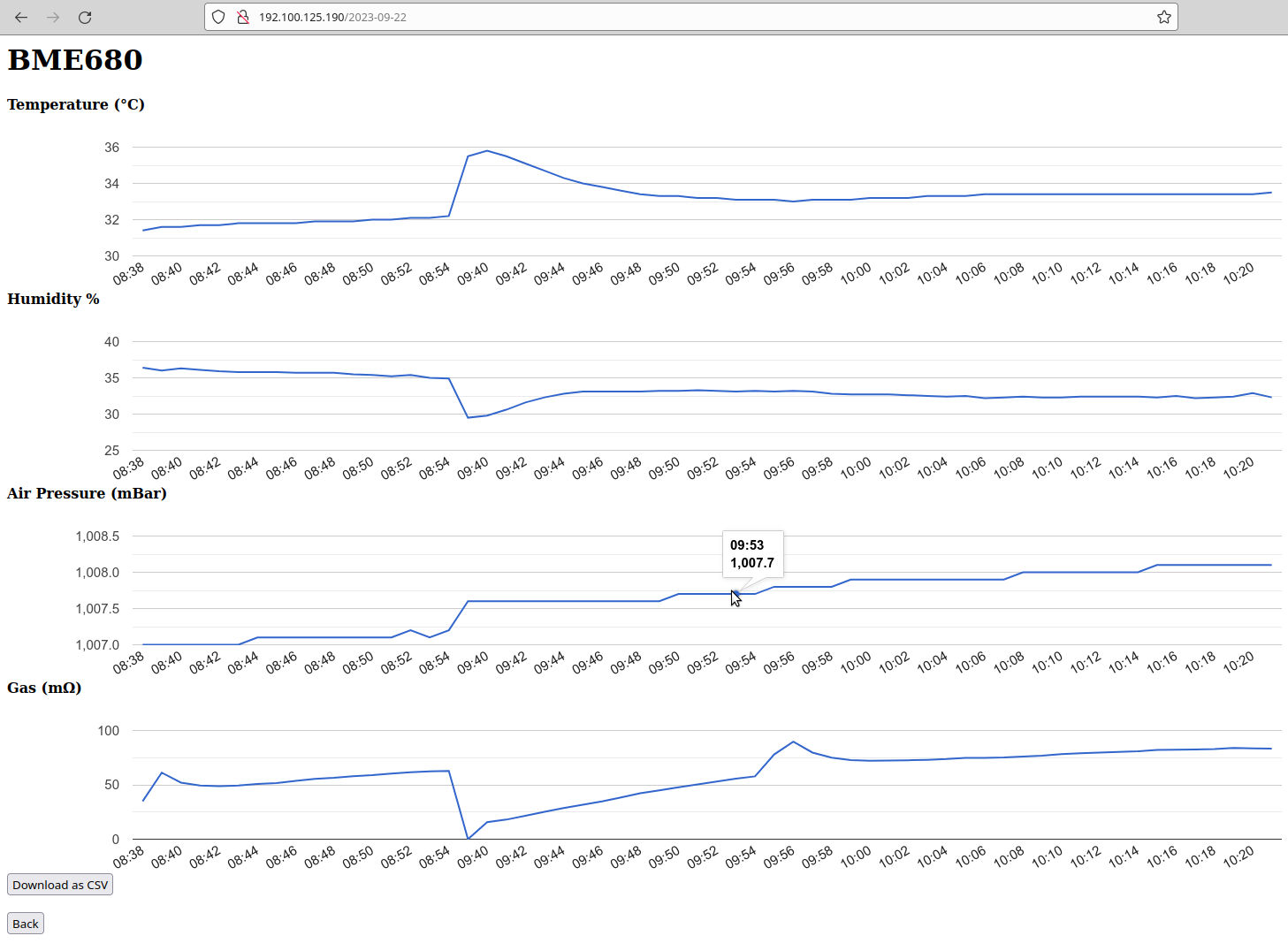The width and height of the screenshot is (1288, 951).
Task: Click the Gas line dip touching zero
Action: tap(468, 838)
